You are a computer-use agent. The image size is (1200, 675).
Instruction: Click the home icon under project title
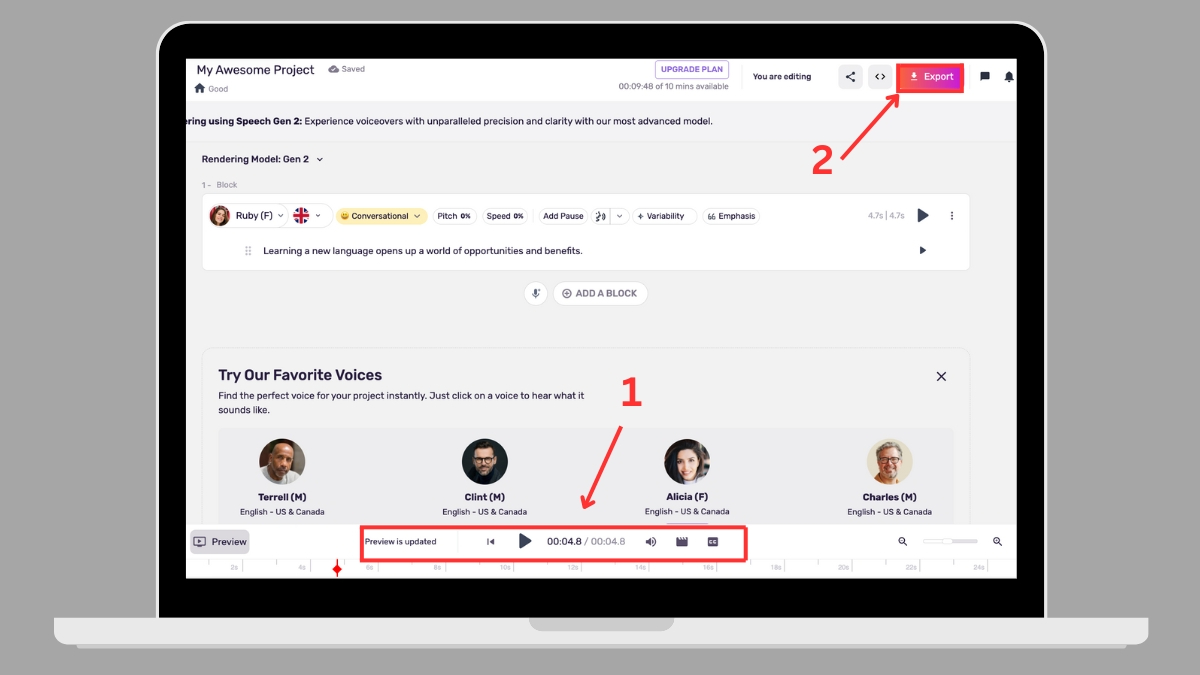click(200, 88)
